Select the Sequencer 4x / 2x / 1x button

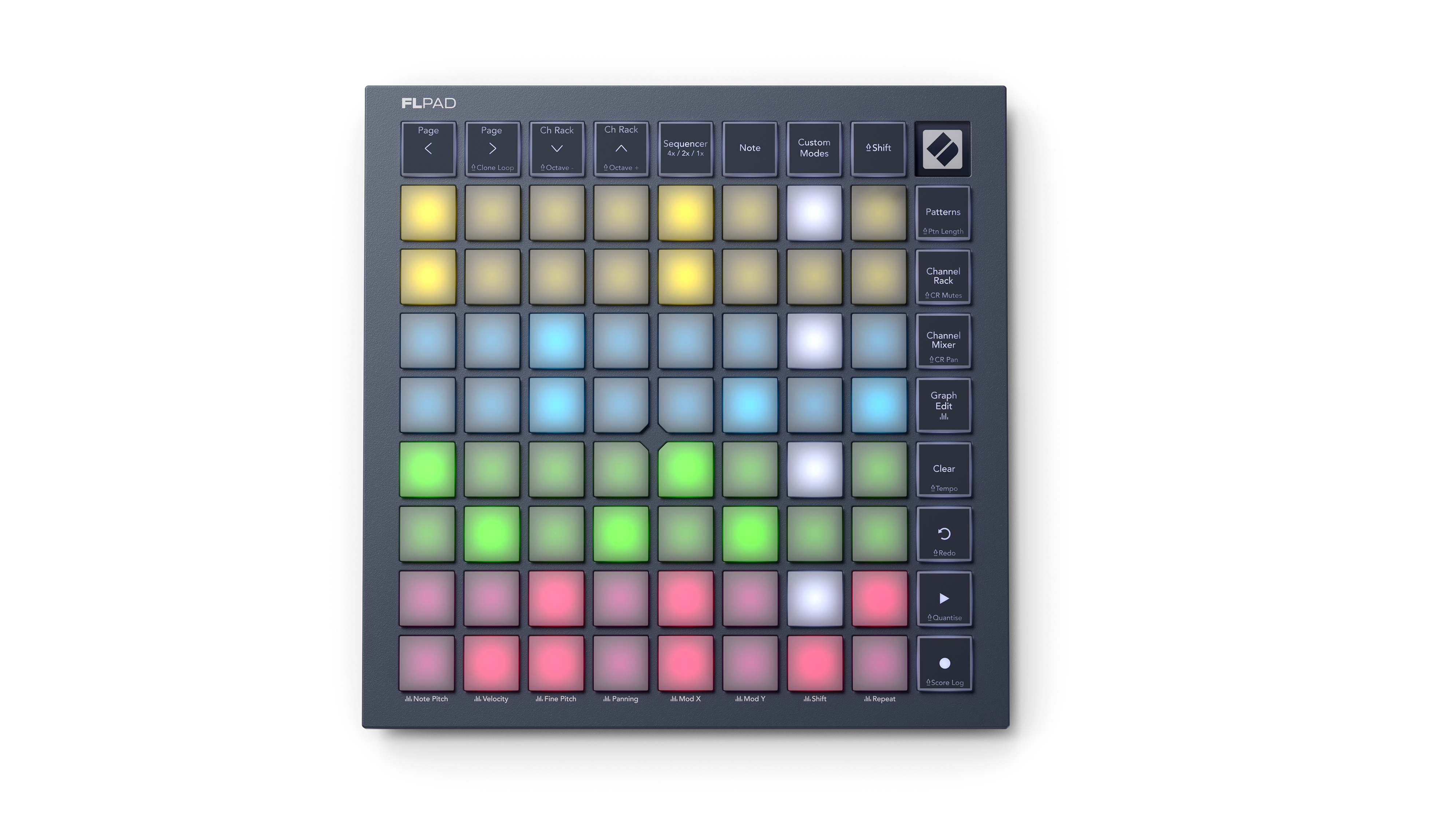(685, 149)
